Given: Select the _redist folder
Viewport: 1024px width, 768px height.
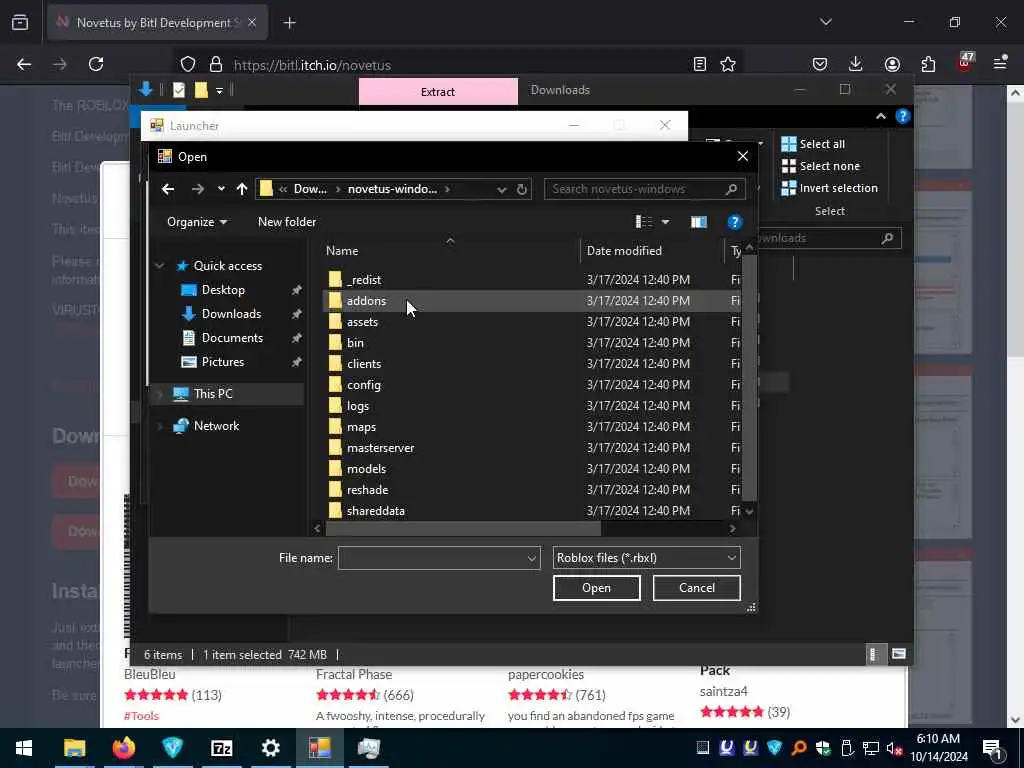Looking at the screenshot, I should click(364, 280).
